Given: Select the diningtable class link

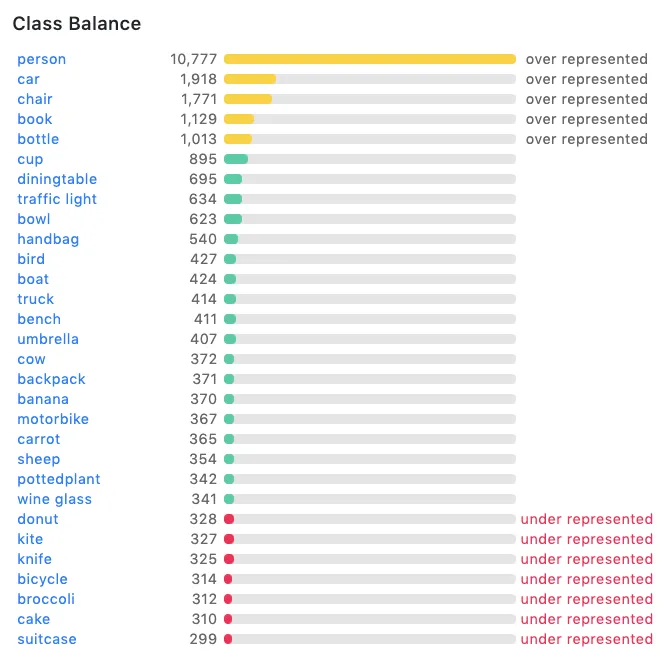Looking at the screenshot, I should [57, 179].
